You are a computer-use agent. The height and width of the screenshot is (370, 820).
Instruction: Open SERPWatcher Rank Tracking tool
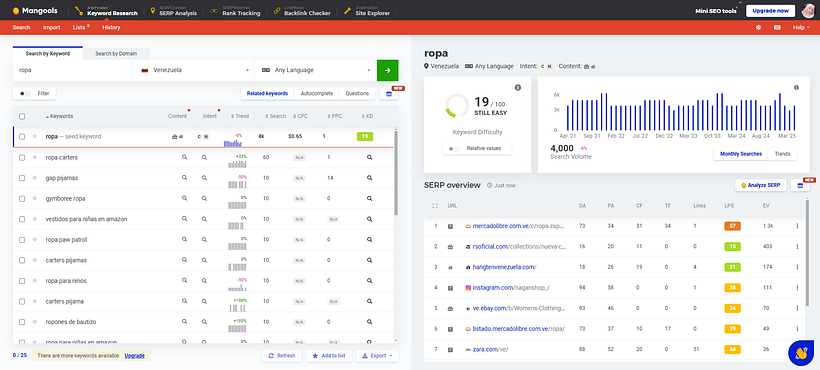tap(235, 10)
